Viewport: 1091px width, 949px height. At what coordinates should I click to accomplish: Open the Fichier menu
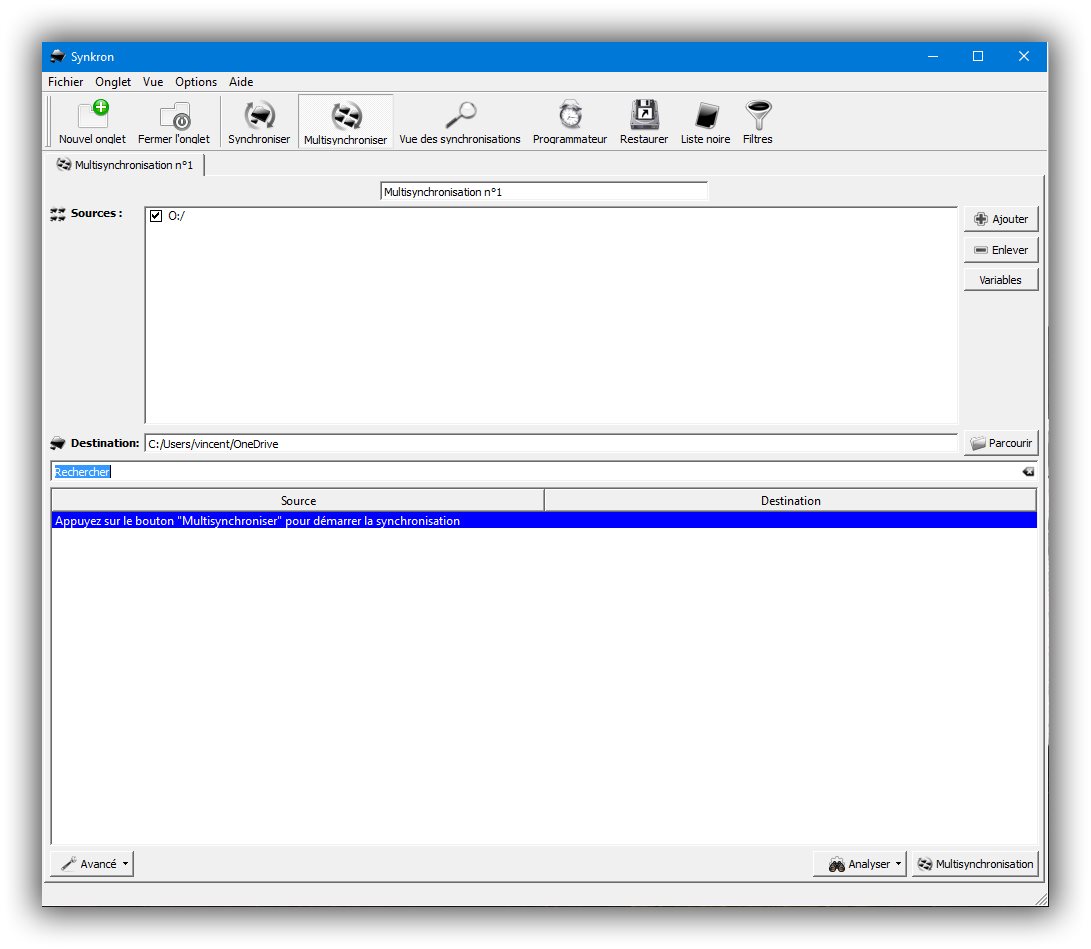coord(66,82)
